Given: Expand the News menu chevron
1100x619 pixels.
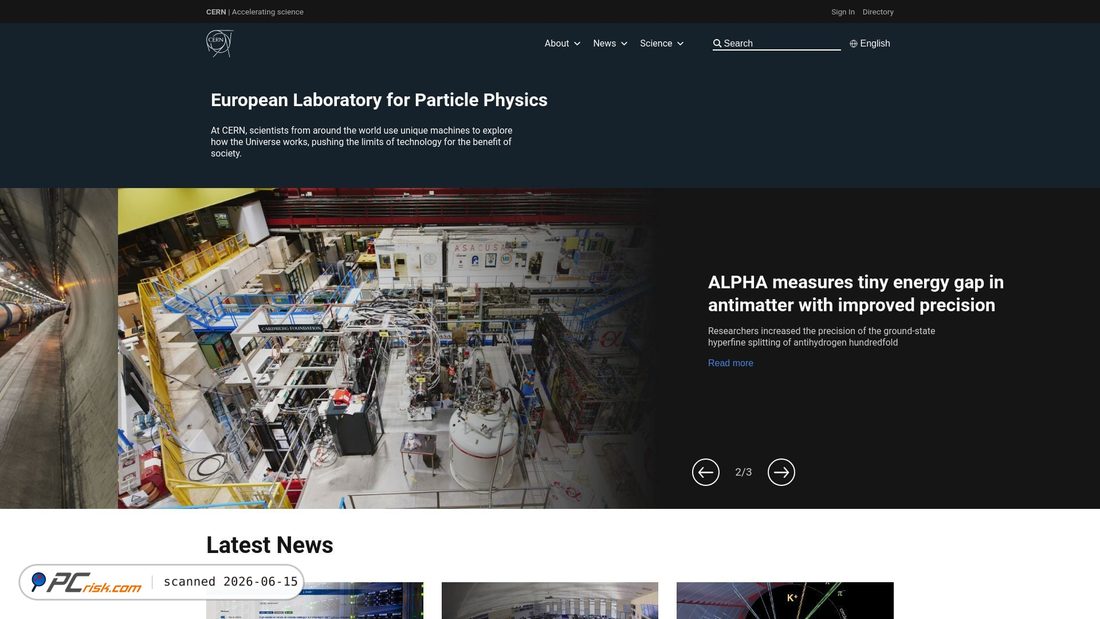Looking at the screenshot, I should pyautogui.click(x=624, y=44).
